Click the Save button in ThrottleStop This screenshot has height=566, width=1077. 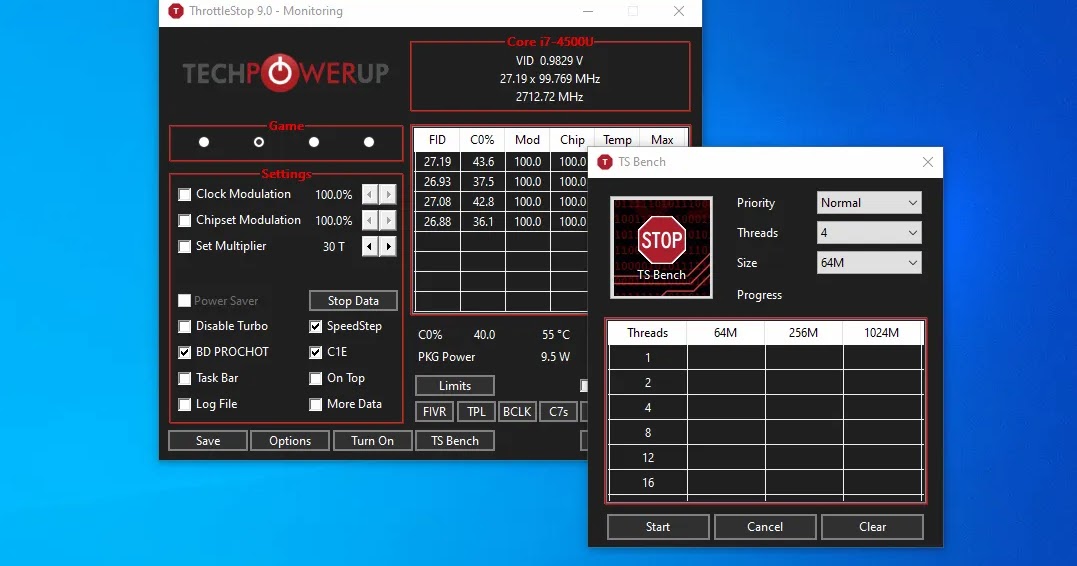point(207,441)
